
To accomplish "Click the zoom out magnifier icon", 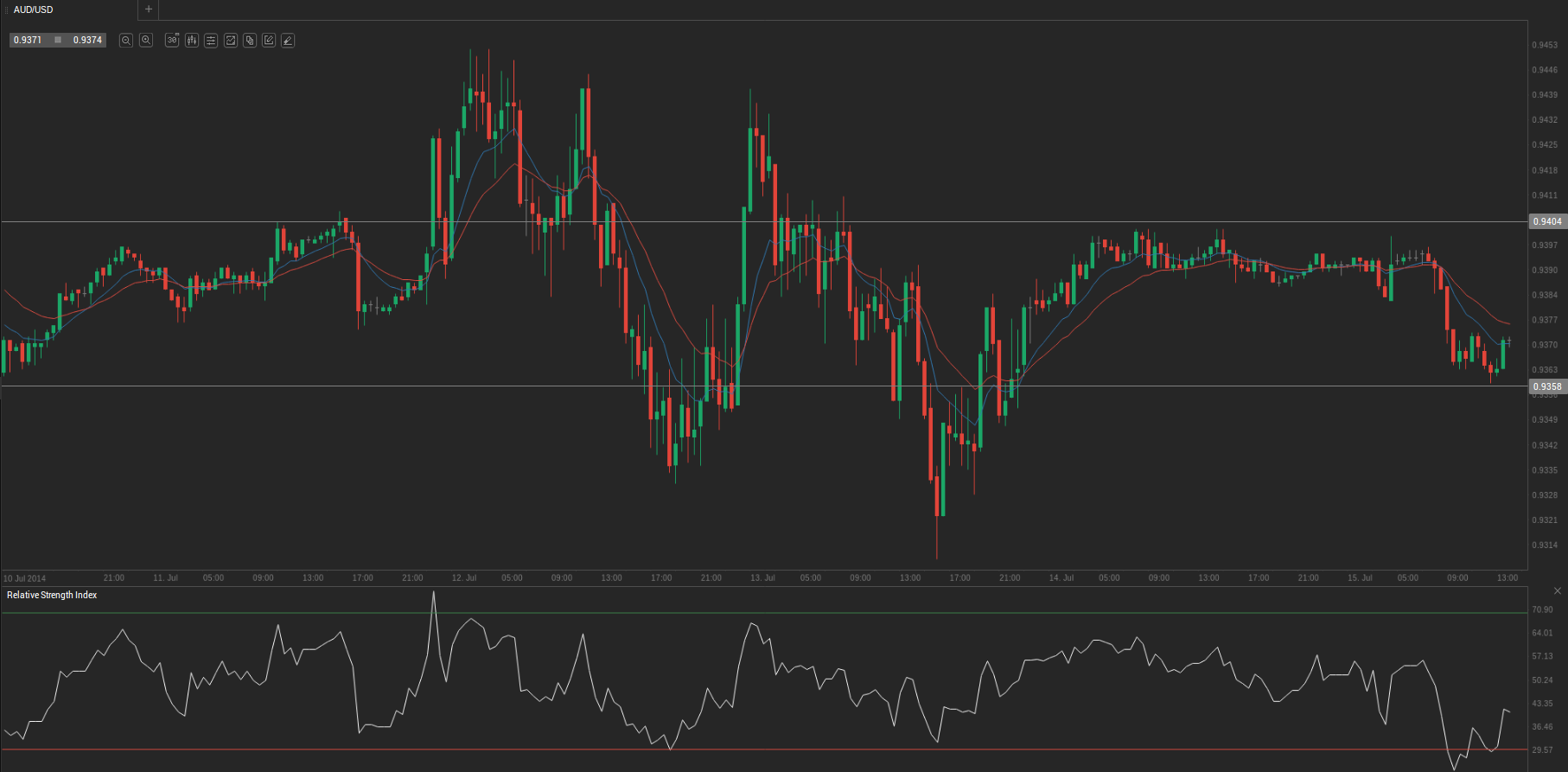I will coord(126,41).
